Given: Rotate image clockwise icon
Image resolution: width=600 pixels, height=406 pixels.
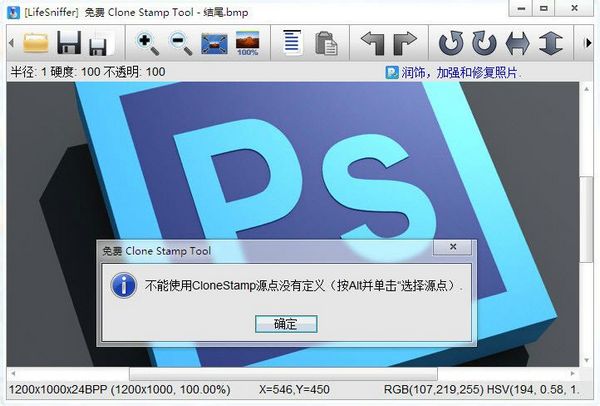Looking at the screenshot, I should coord(484,43).
